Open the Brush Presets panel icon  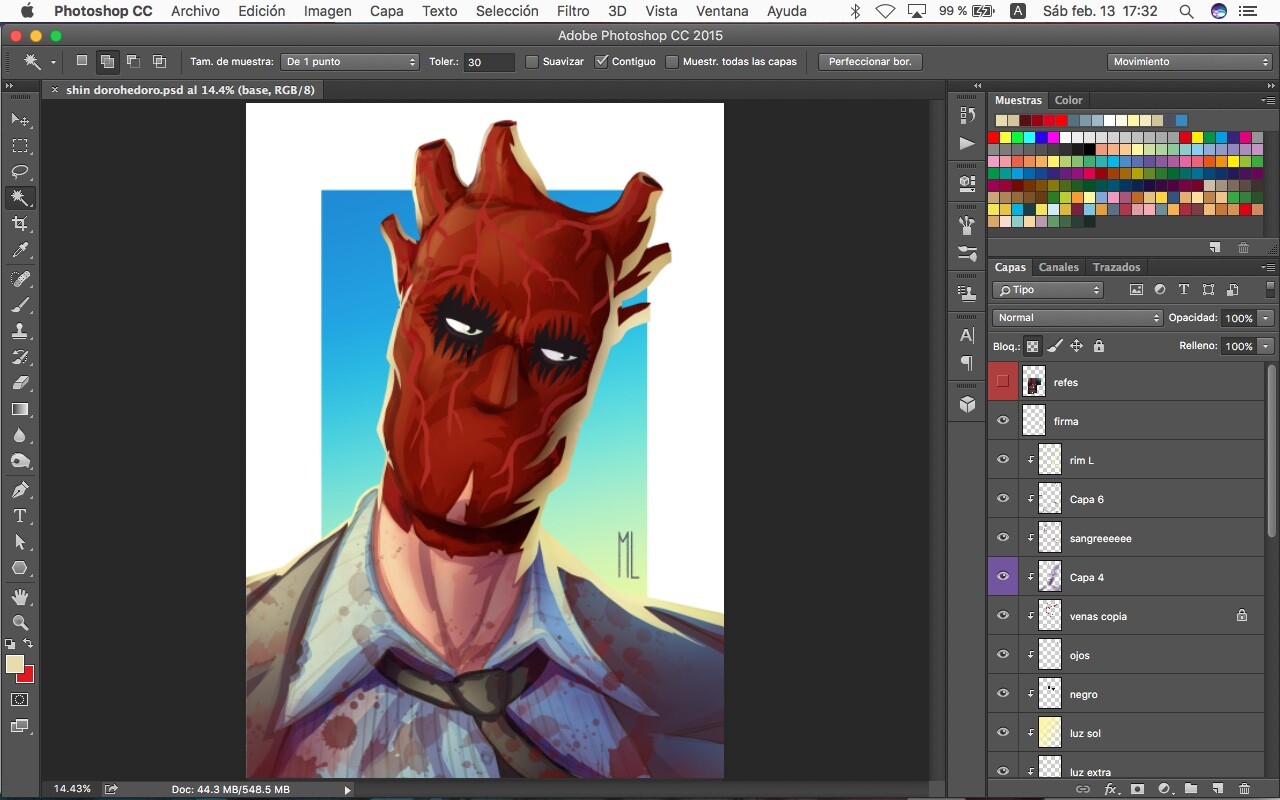[x=967, y=254]
